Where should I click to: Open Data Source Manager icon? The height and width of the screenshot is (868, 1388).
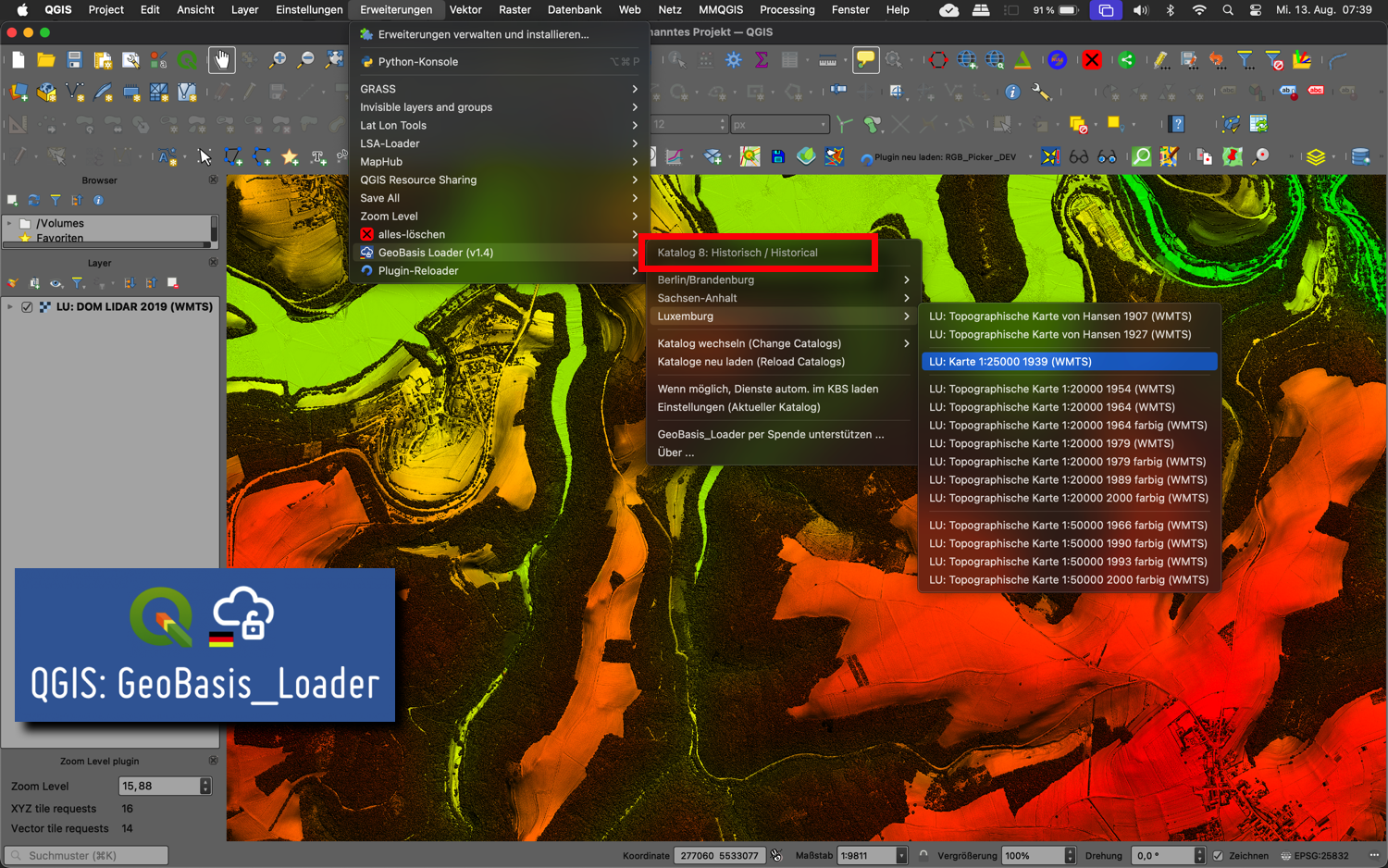point(19,93)
